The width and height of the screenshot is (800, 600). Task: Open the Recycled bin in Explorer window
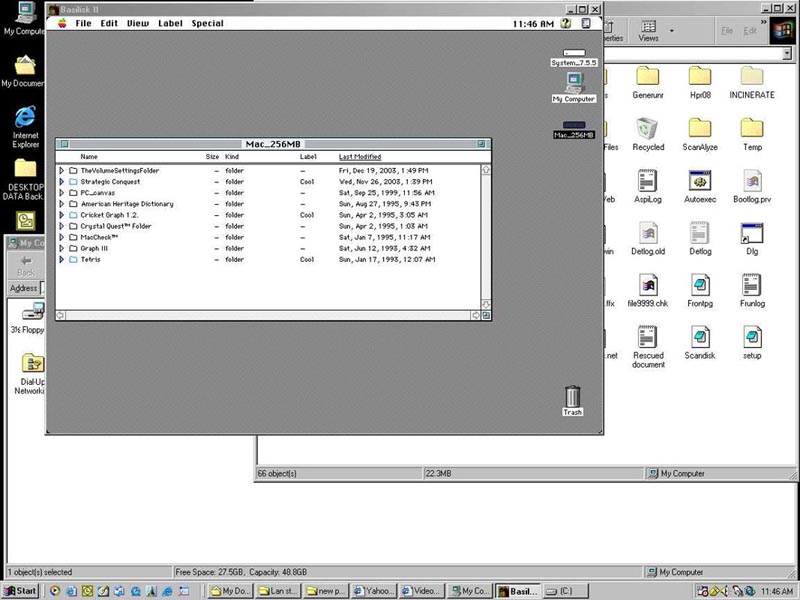(648, 135)
